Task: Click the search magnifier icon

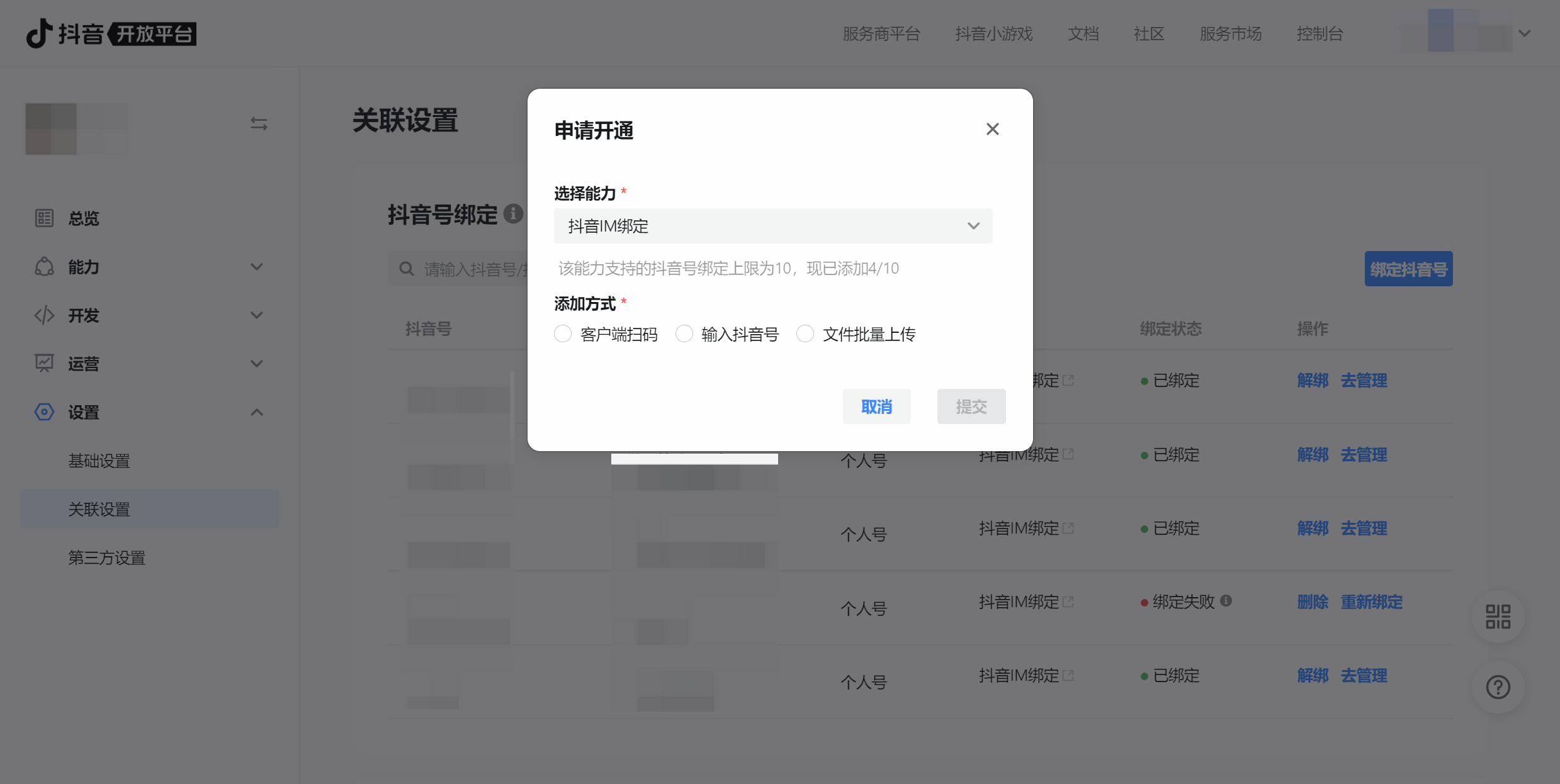Action: coord(407,269)
